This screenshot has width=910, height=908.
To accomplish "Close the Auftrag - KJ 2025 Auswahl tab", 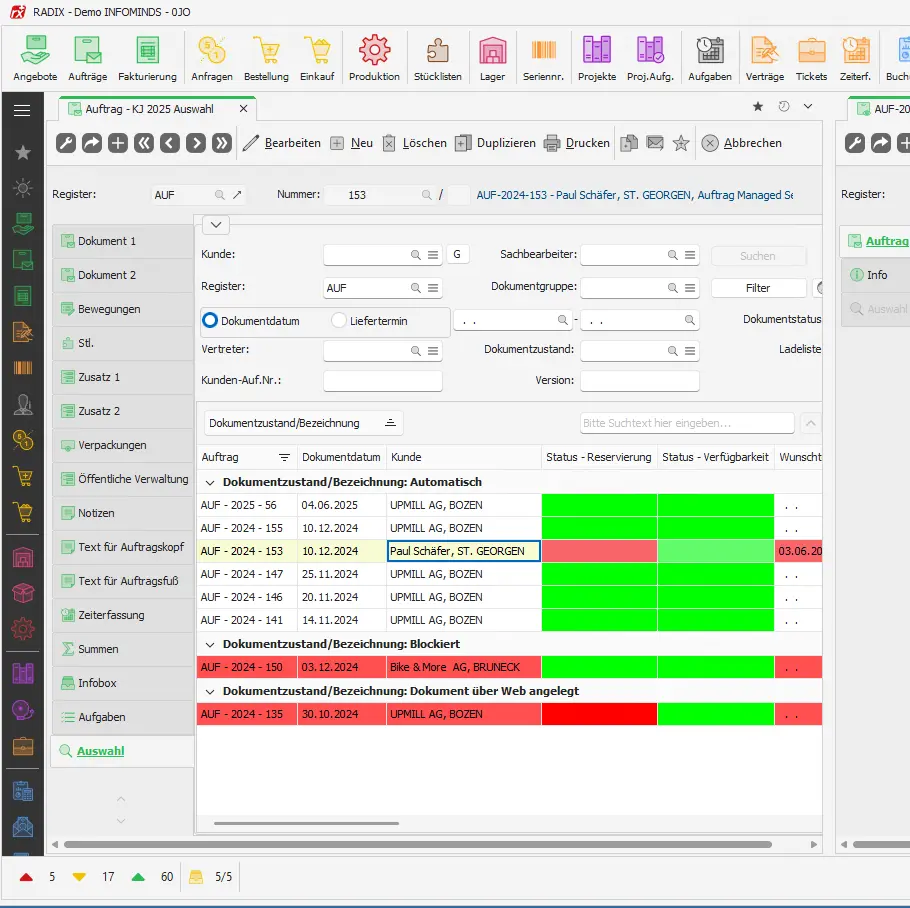I will tap(244, 108).
